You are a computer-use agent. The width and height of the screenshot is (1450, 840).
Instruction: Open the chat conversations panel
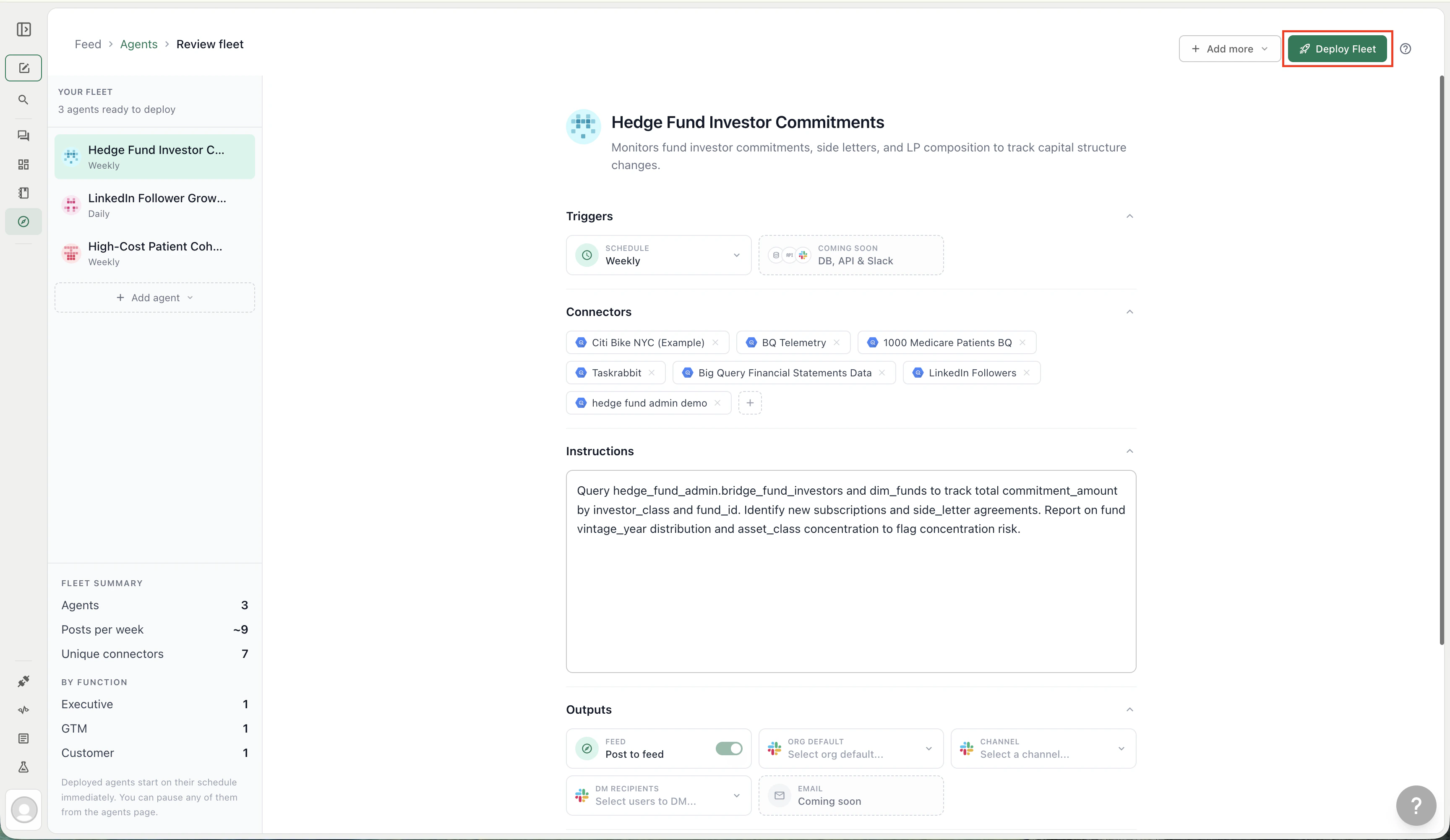coord(23,135)
